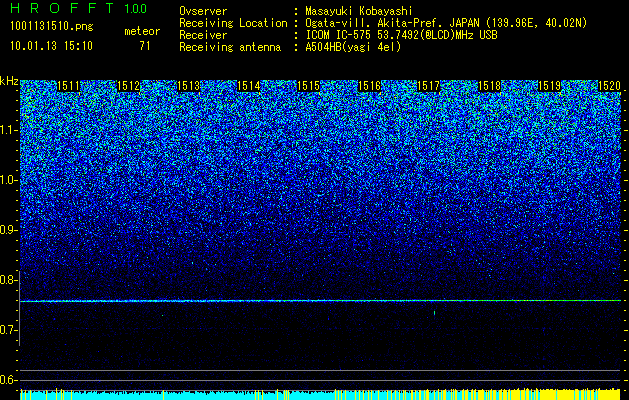The image size is (629, 400).
Task: Select the filename 1001131510.png
Action: pos(52,27)
